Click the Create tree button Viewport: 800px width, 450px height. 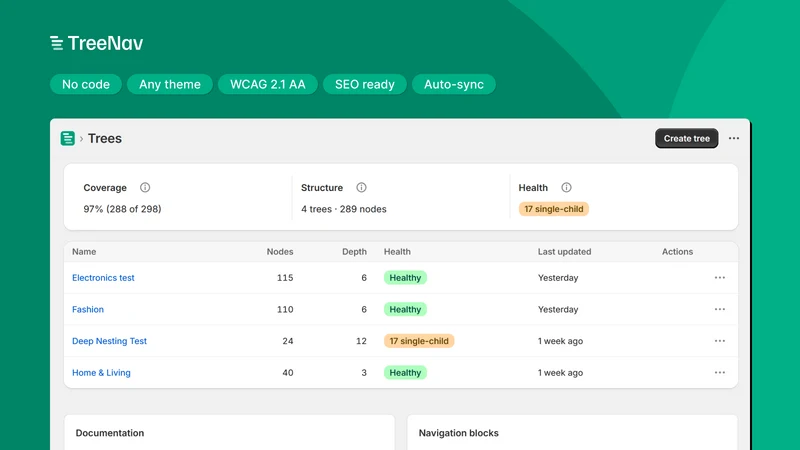[x=686, y=138]
